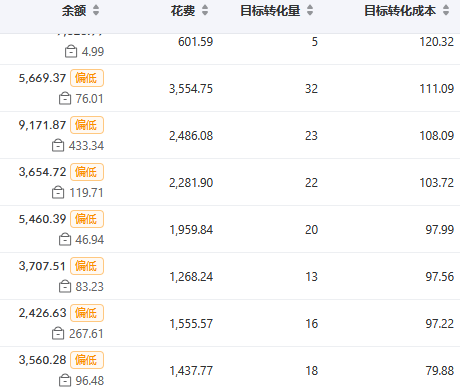Click 偏低 tag next to 5,460.39
This screenshot has height=390, width=460.
[x=87, y=219]
